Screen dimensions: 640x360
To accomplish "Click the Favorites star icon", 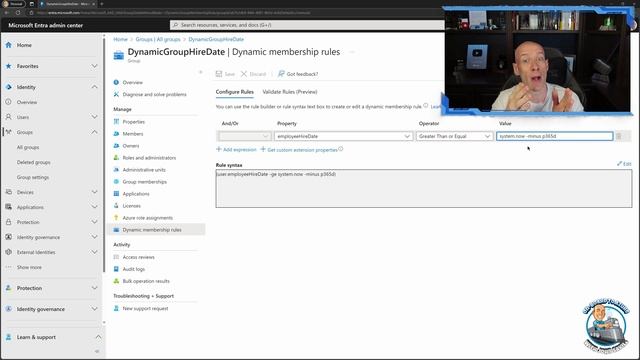I will (9, 66).
